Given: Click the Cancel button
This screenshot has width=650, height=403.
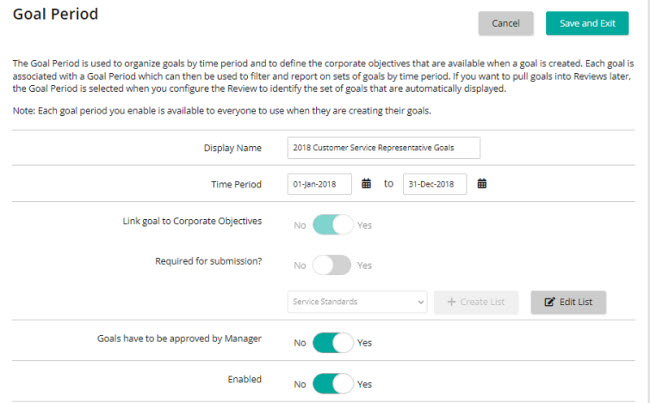Looking at the screenshot, I should (506, 23).
